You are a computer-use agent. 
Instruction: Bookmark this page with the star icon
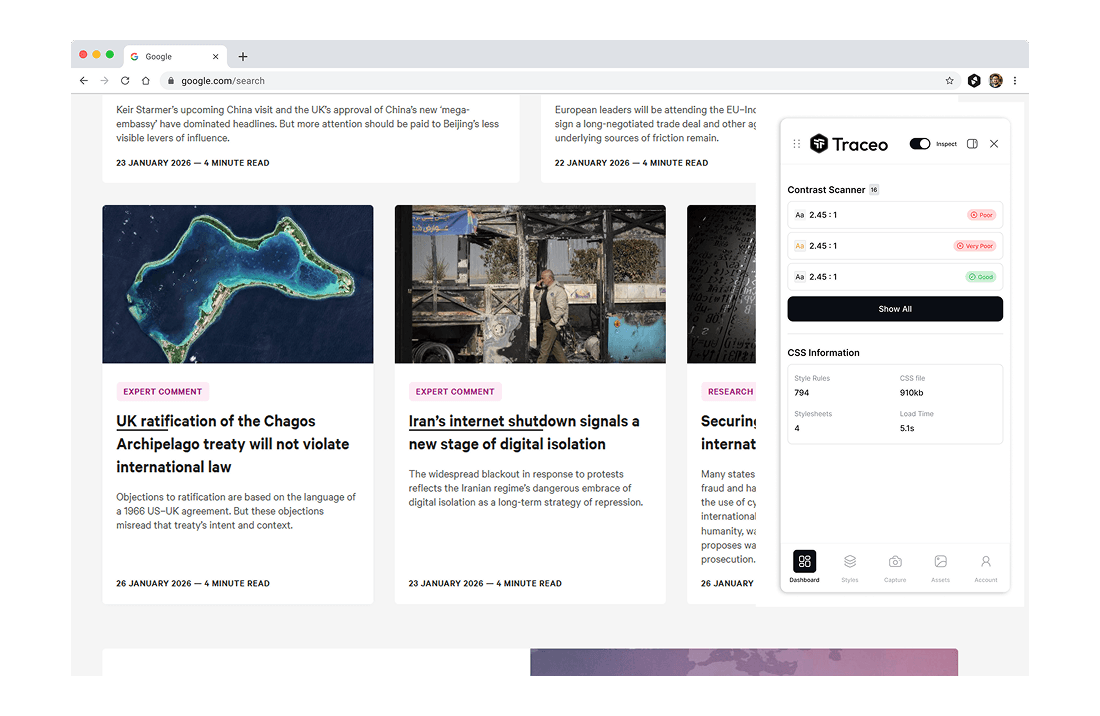pos(949,81)
